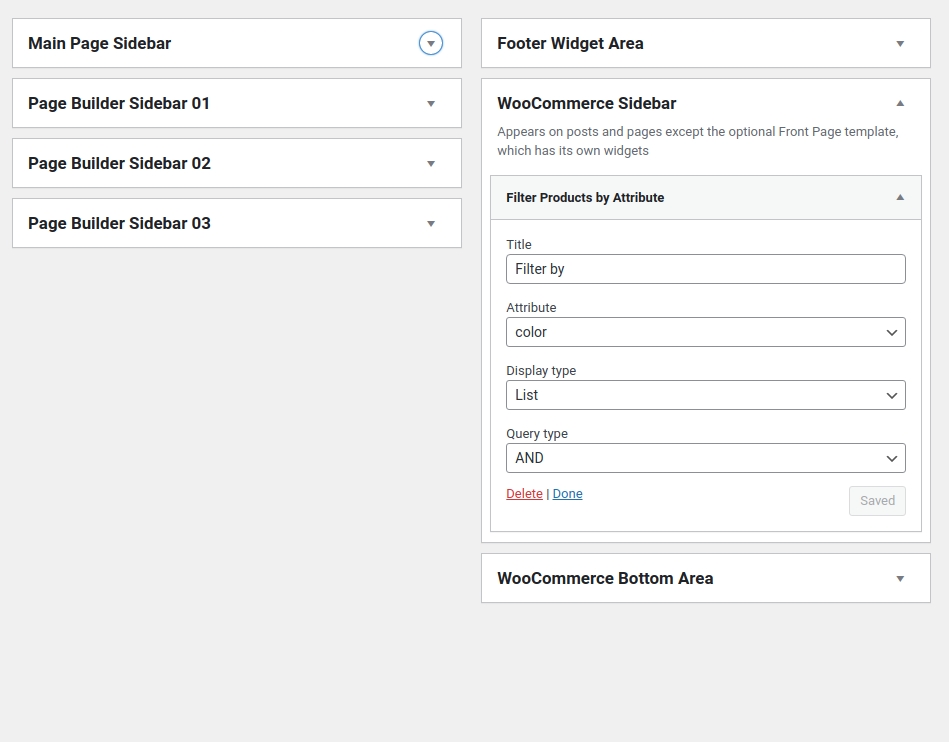Click the circled arrow icon on Main Page Sidebar
Image resolution: width=949 pixels, height=742 pixels.
click(431, 43)
